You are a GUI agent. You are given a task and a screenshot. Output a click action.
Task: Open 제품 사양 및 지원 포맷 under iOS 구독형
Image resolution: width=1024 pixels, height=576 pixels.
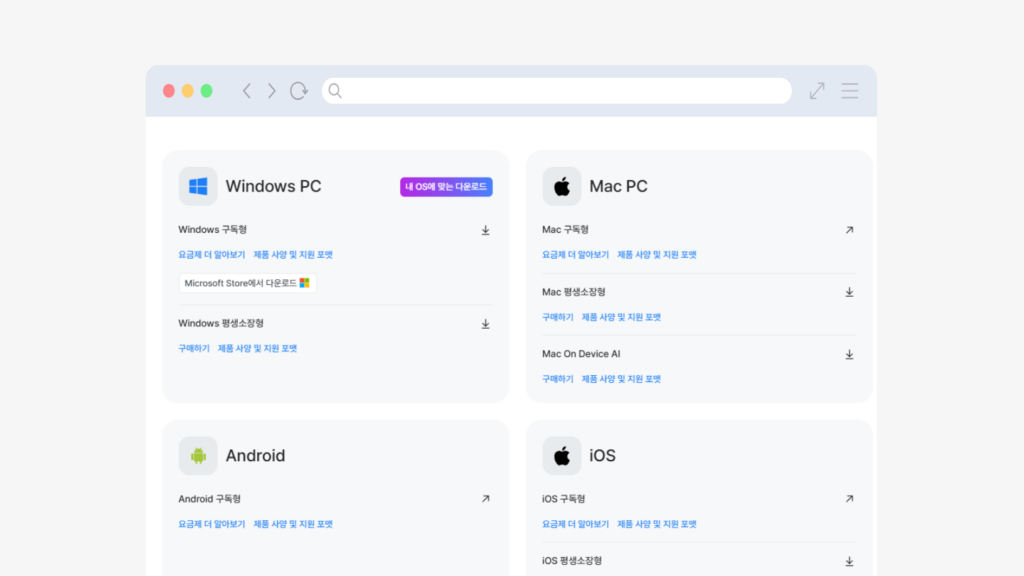(x=657, y=524)
